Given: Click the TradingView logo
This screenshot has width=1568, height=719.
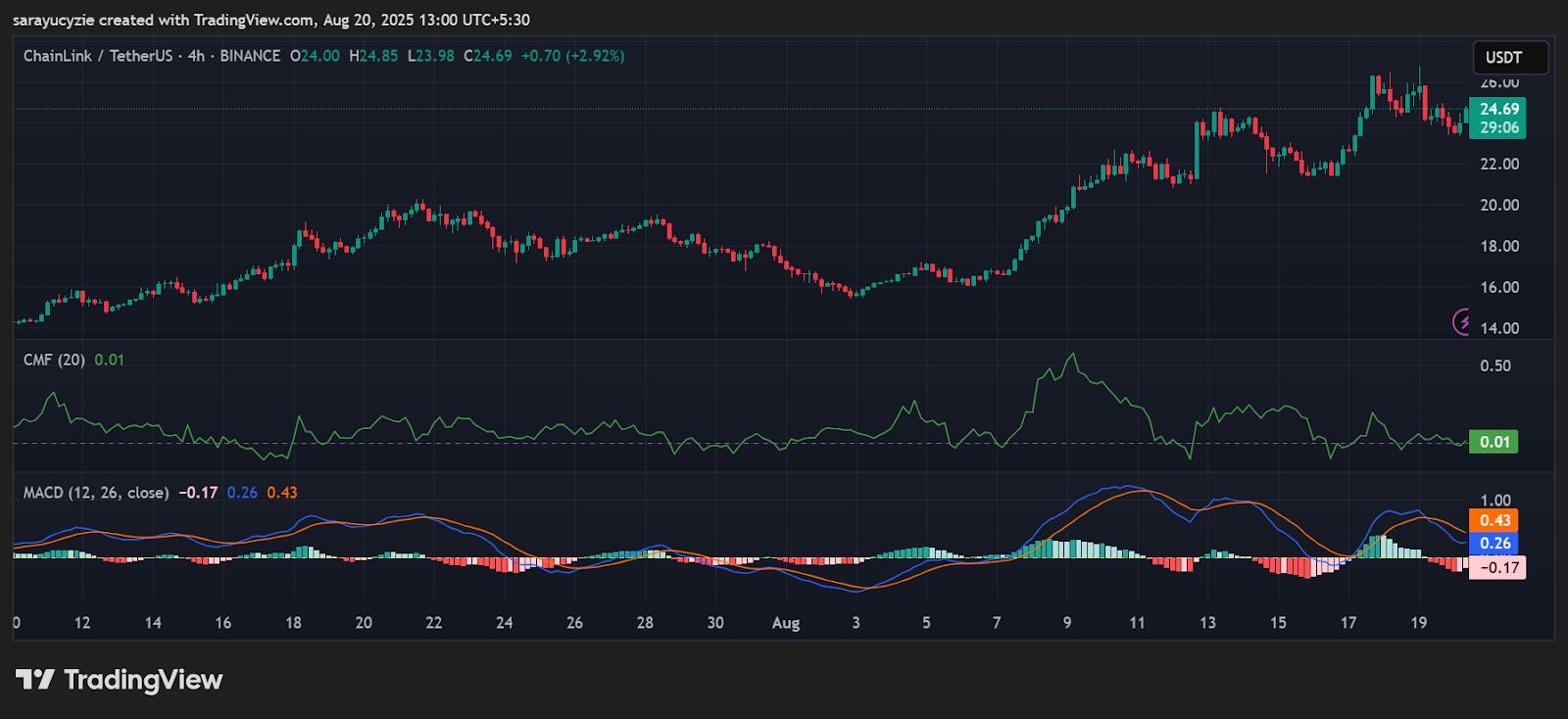Looking at the screenshot, I should point(120,680).
